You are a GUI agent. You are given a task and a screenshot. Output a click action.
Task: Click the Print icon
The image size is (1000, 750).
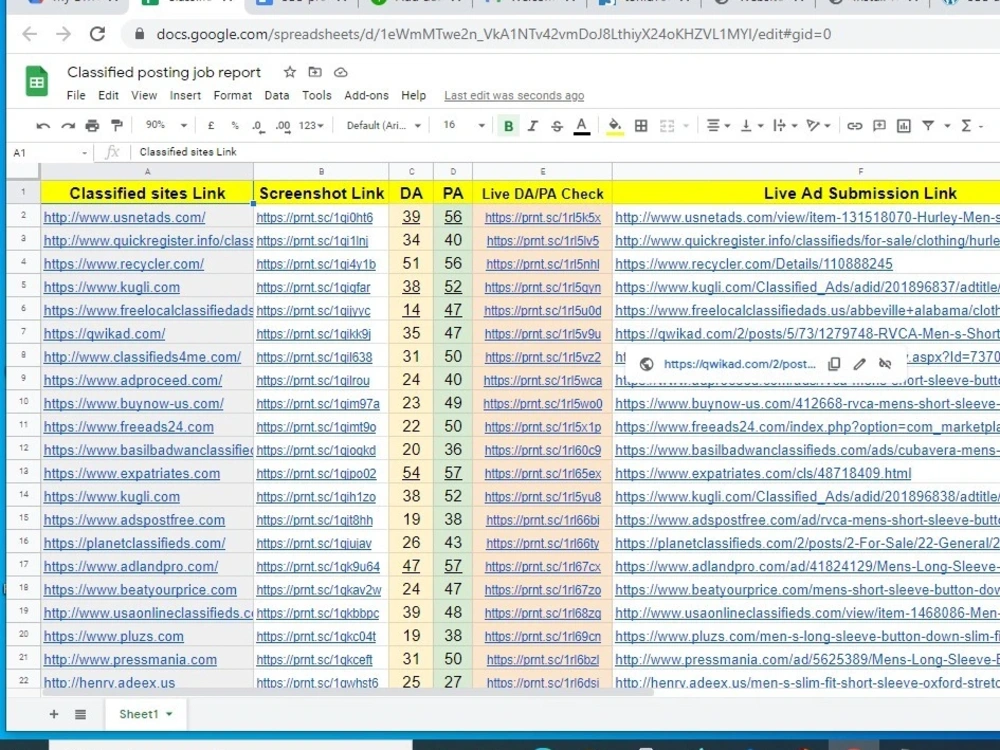click(92, 126)
